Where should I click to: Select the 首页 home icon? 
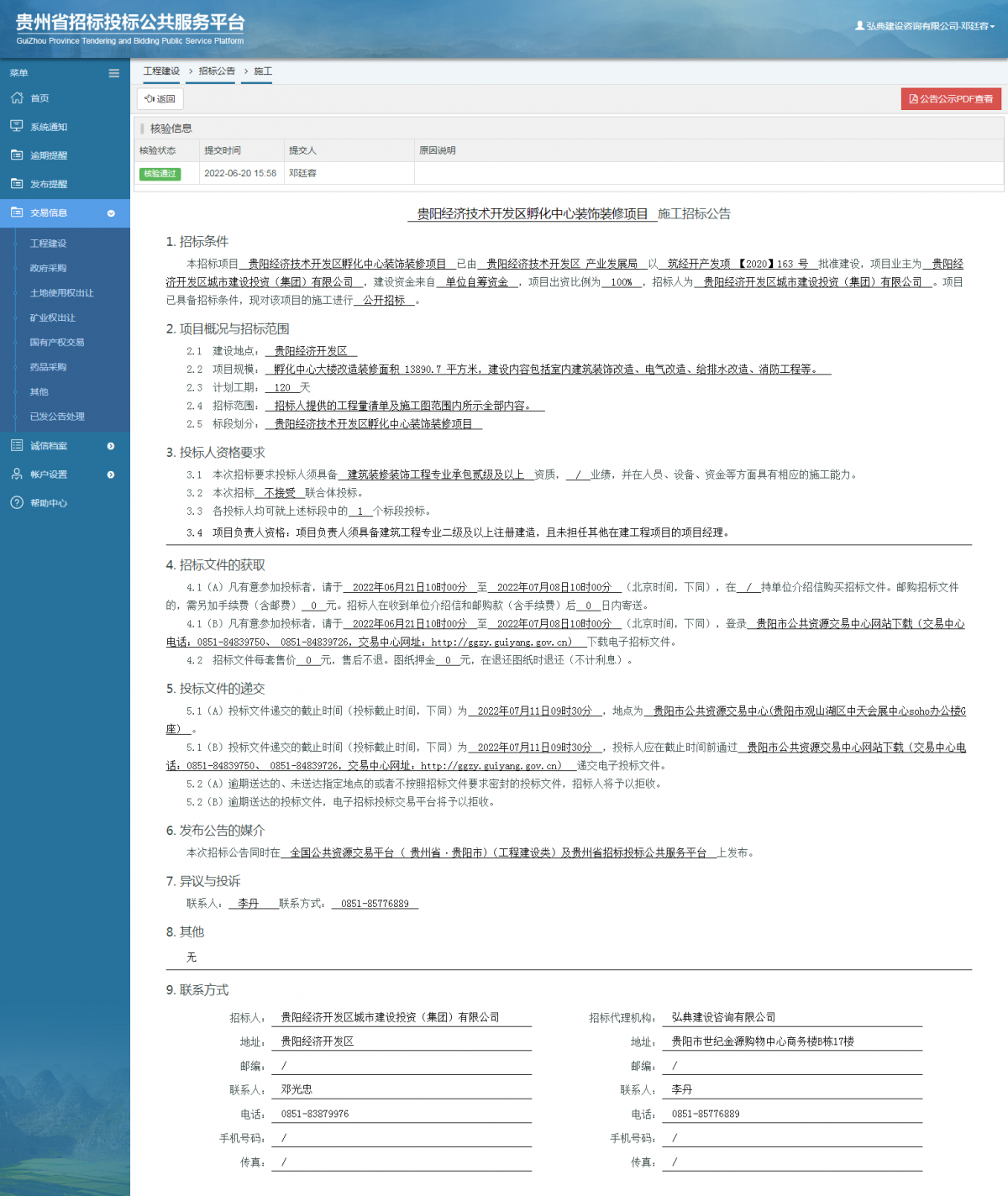(x=17, y=98)
